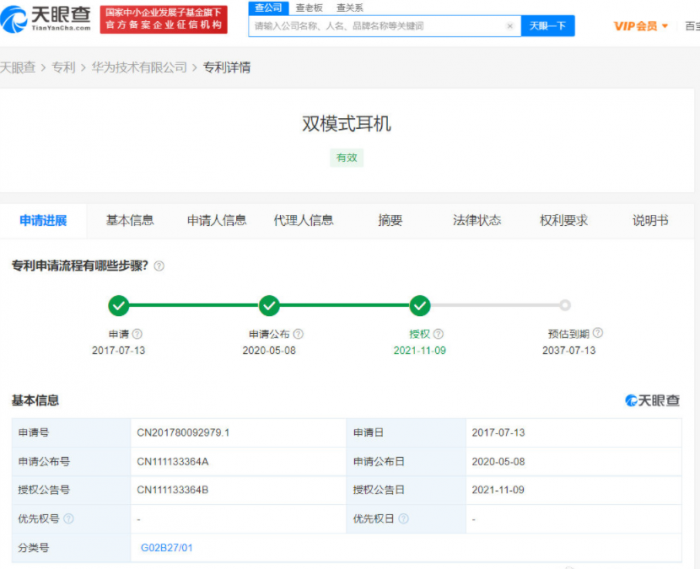The image size is (700, 569).
Task: Click help icon beside 专利申请流程有哪些步骤
Action: [x=159, y=266]
